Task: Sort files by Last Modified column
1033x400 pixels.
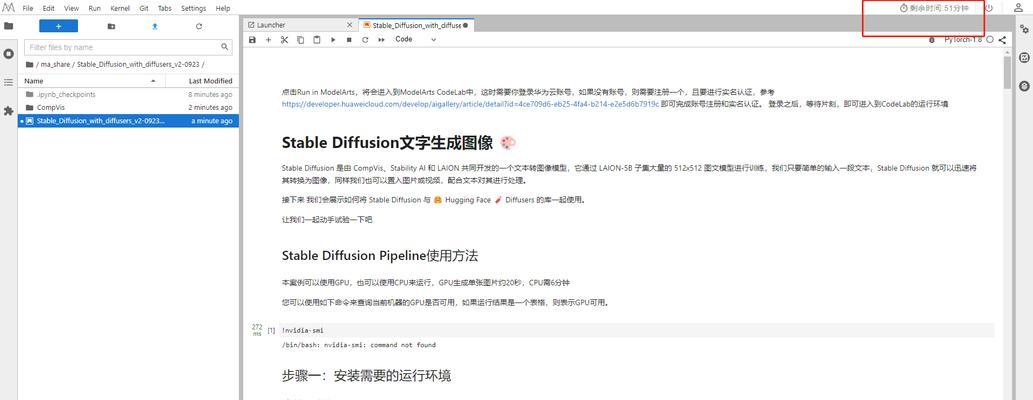Action: click(202, 81)
